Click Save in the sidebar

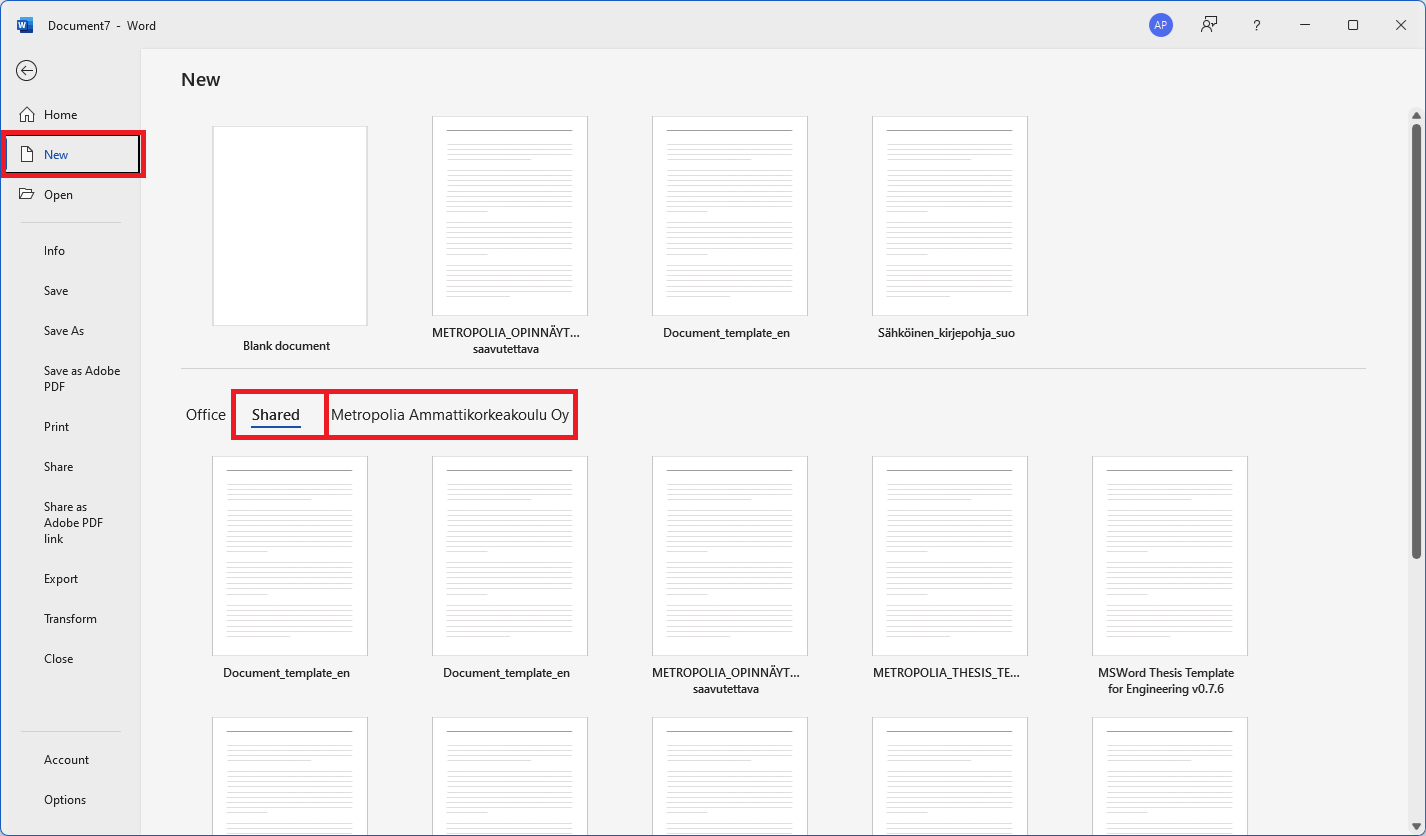70,291
